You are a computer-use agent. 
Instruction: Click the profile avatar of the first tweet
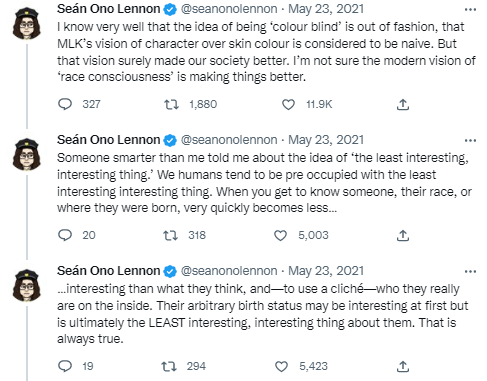click(27, 23)
